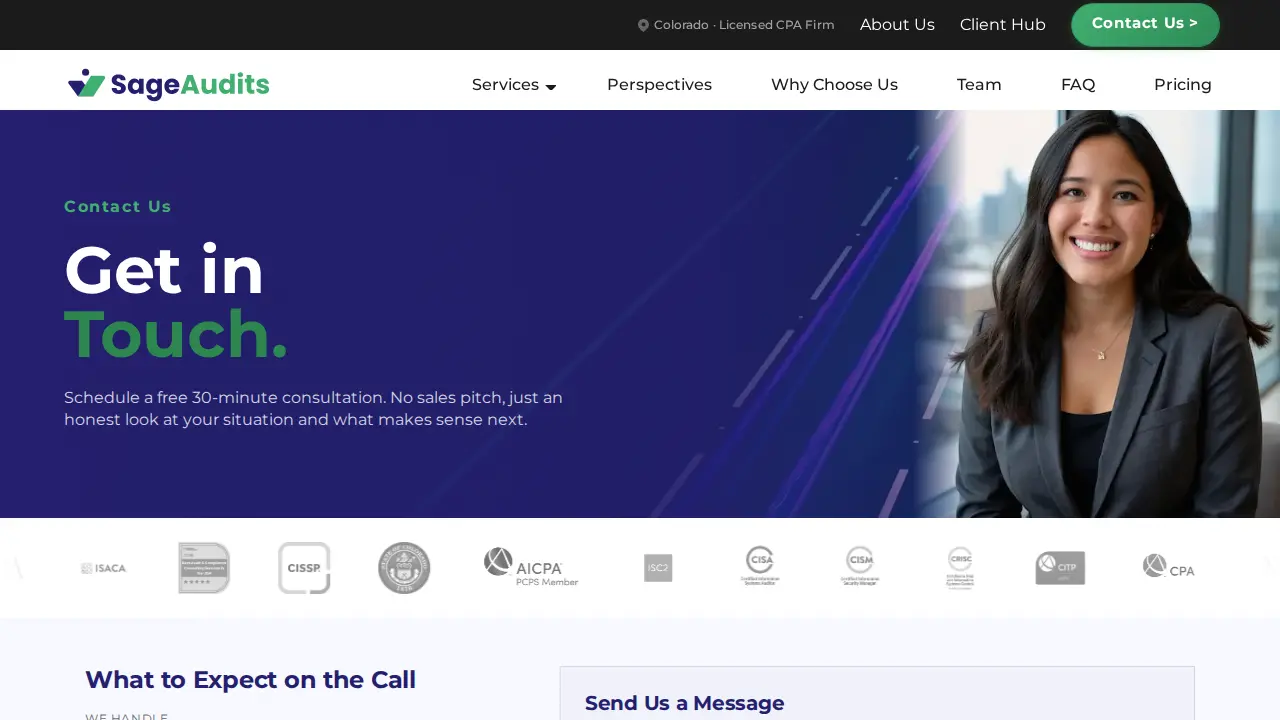
Task: Click the CRISC certification badge
Action: (x=960, y=567)
